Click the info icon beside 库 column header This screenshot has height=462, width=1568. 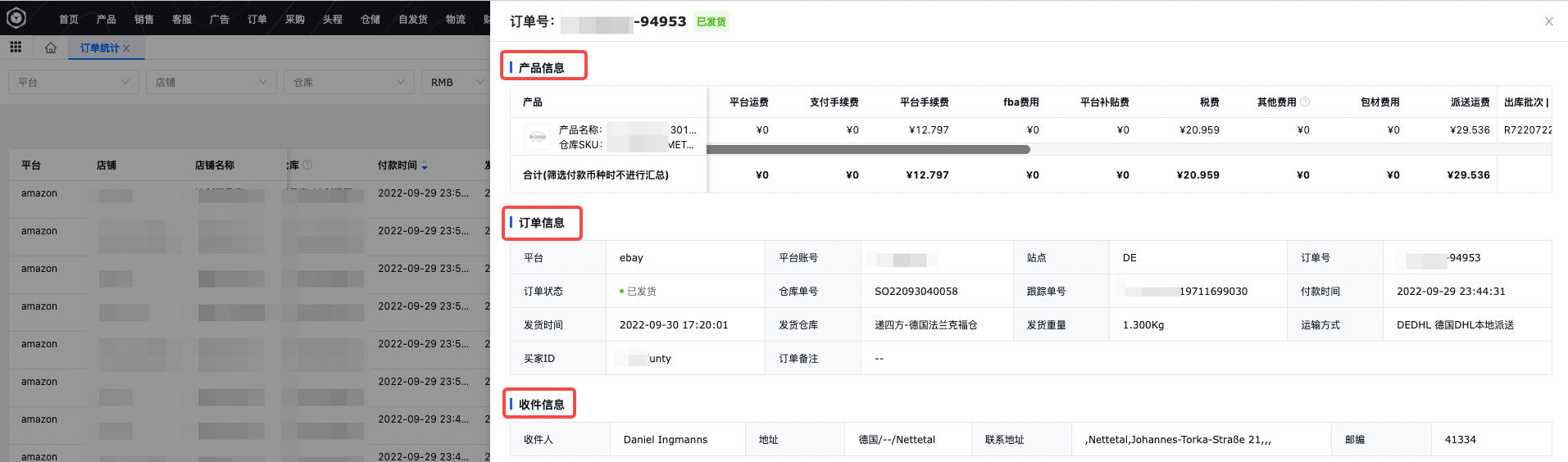pyautogui.click(x=307, y=165)
